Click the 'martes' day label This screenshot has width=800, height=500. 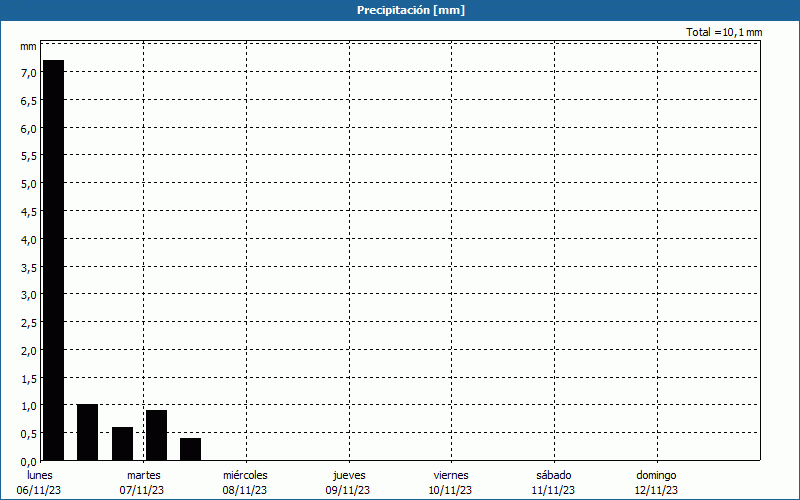144,475
